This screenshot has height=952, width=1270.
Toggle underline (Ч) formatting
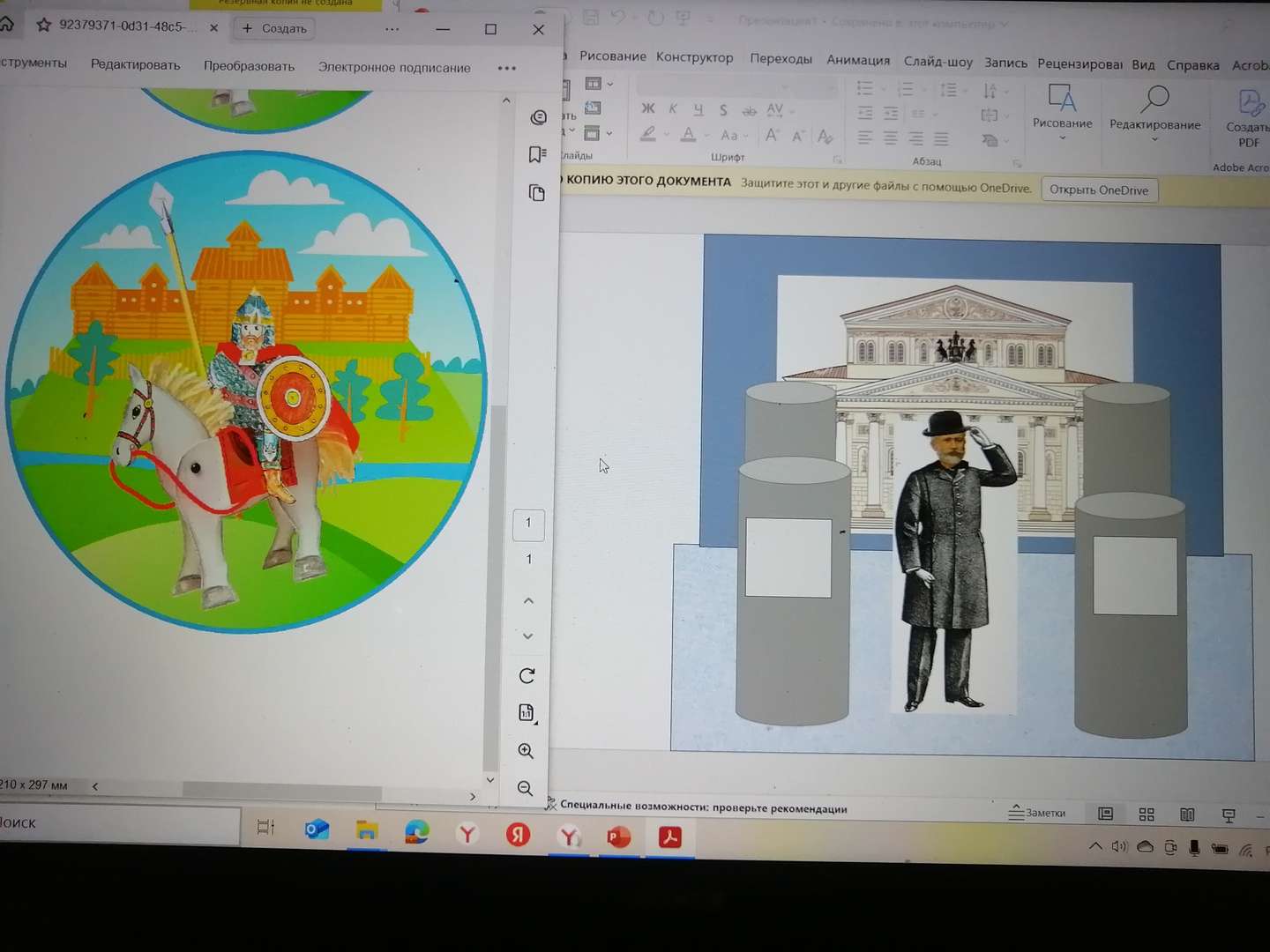tap(698, 109)
